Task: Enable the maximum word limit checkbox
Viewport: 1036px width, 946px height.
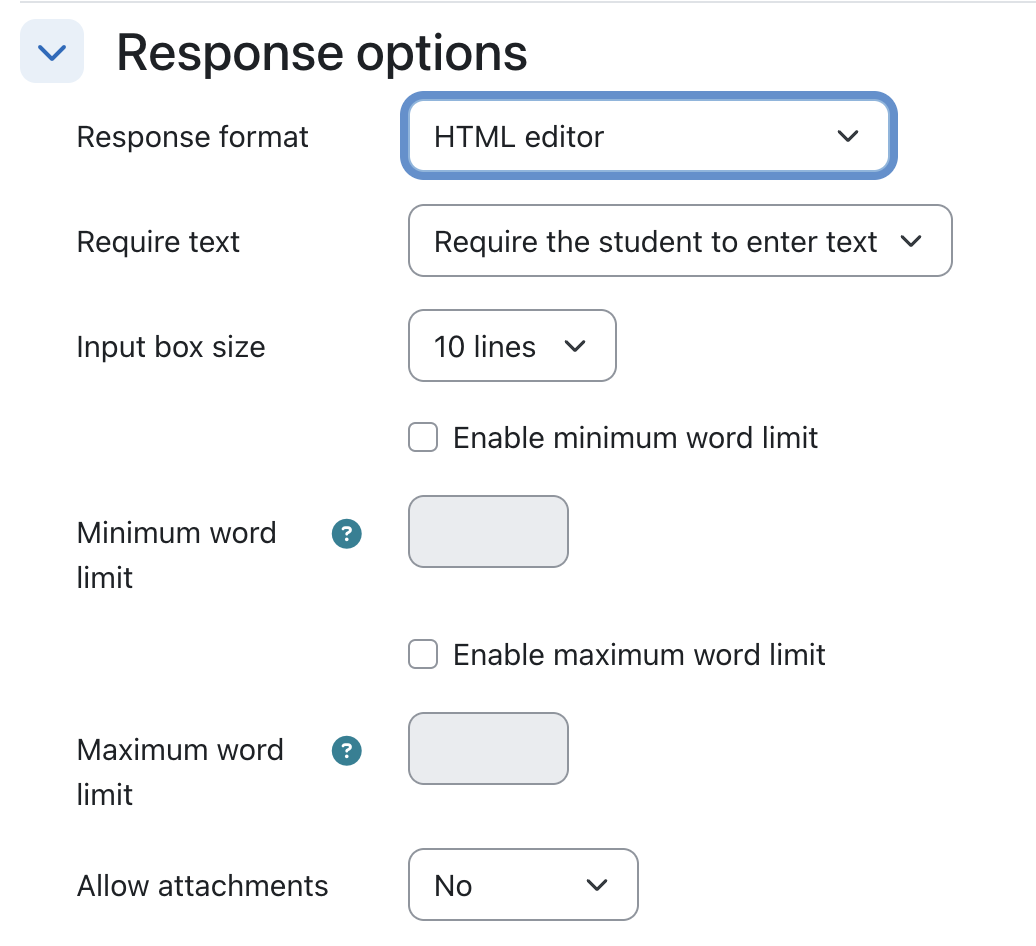Action: (x=423, y=655)
